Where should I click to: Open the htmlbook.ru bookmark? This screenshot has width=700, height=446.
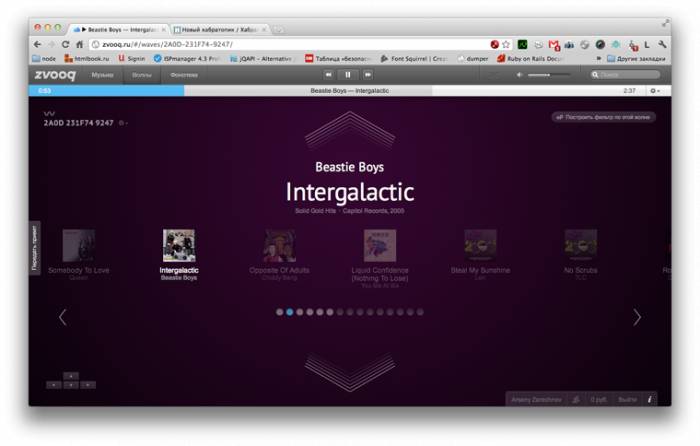87,58
